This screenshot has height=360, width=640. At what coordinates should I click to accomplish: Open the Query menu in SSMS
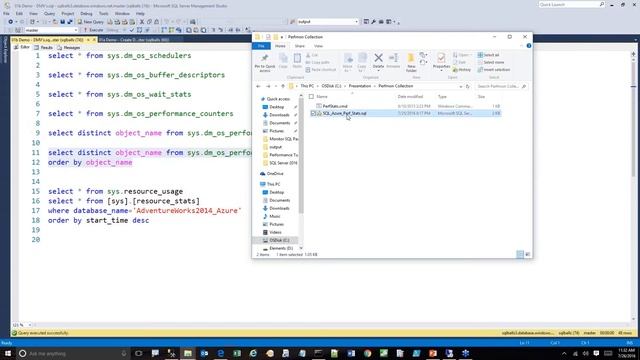(49, 13)
